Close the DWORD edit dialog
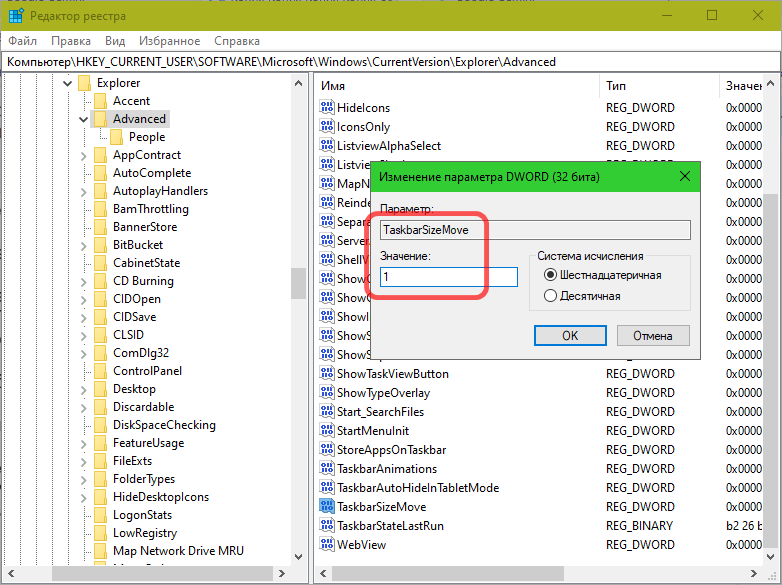The height and width of the screenshot is (585, 782). click(x=685, y=177)
